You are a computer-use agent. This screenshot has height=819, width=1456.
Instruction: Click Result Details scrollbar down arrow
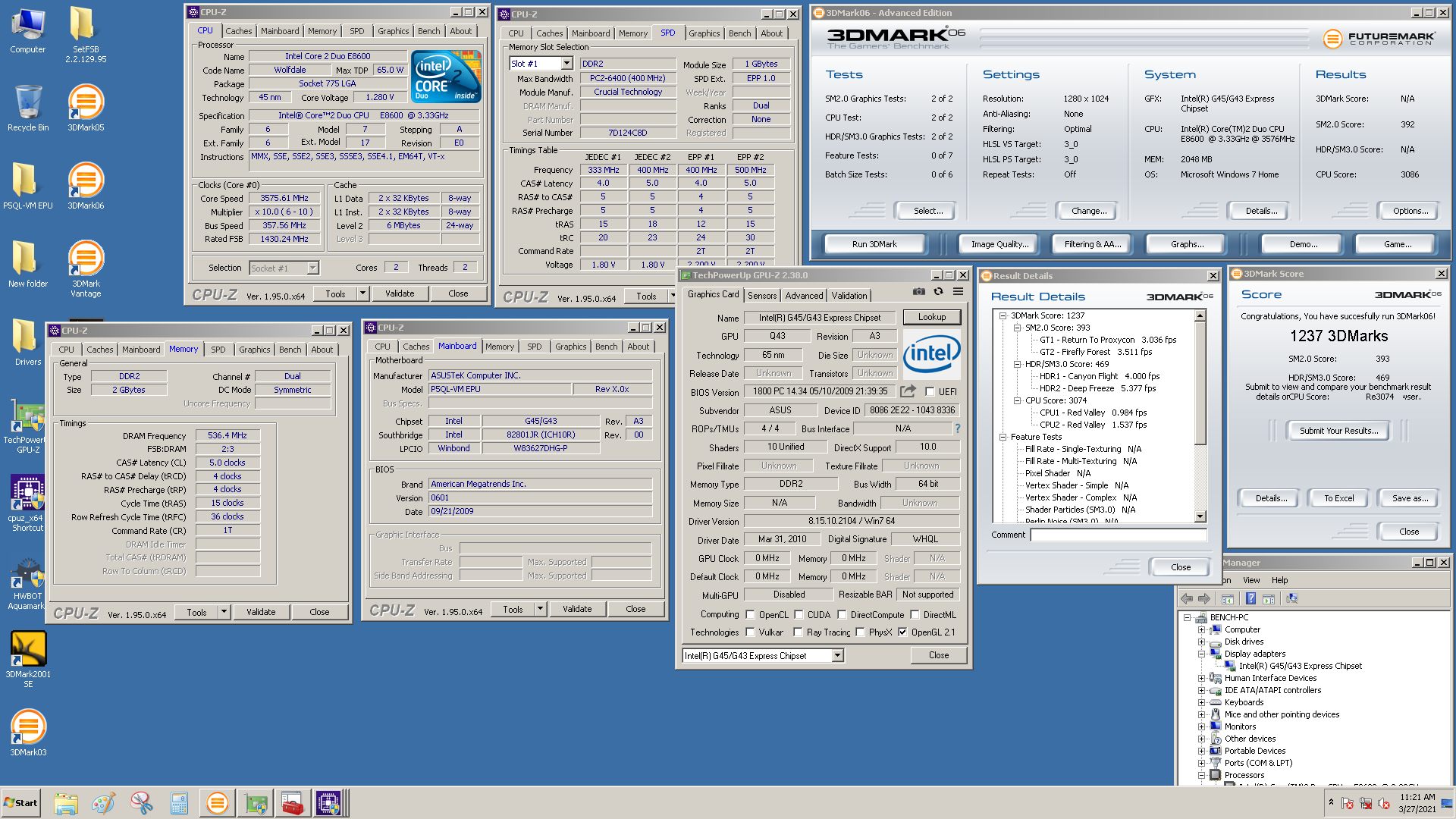click(1200, 516)
